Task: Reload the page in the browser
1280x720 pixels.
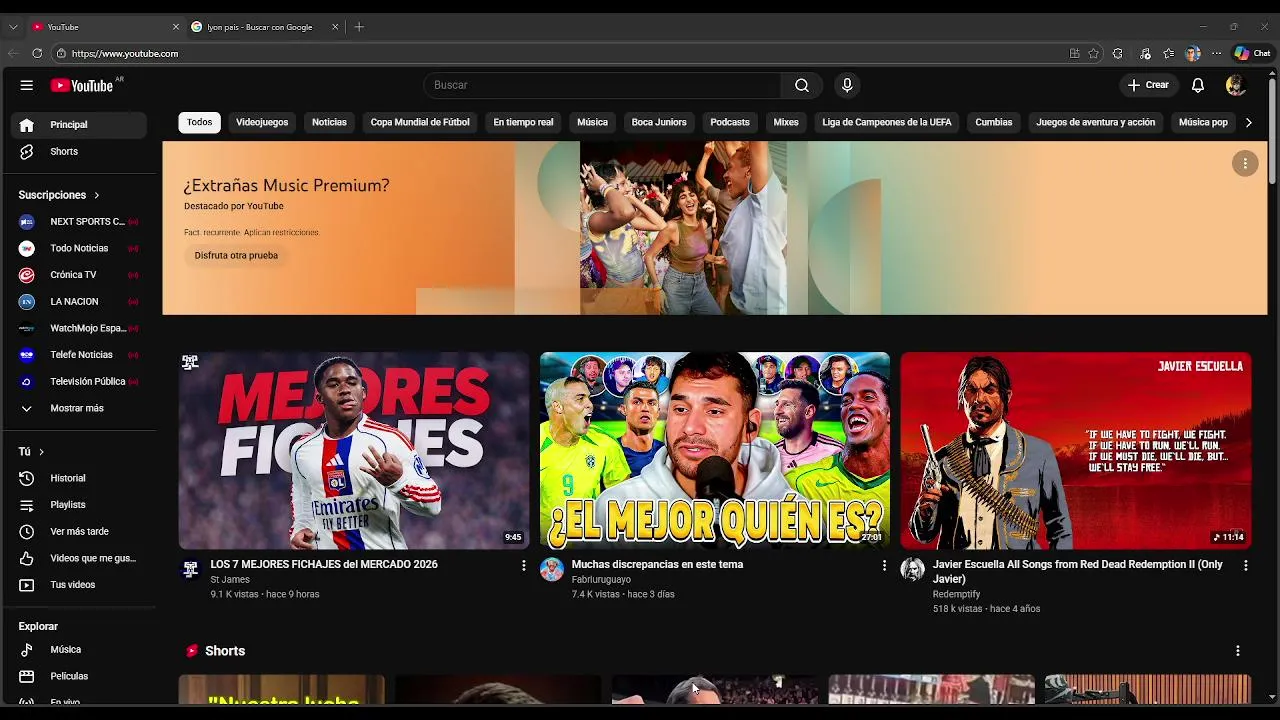Action: pyautogui.click(x=37, y=54)
